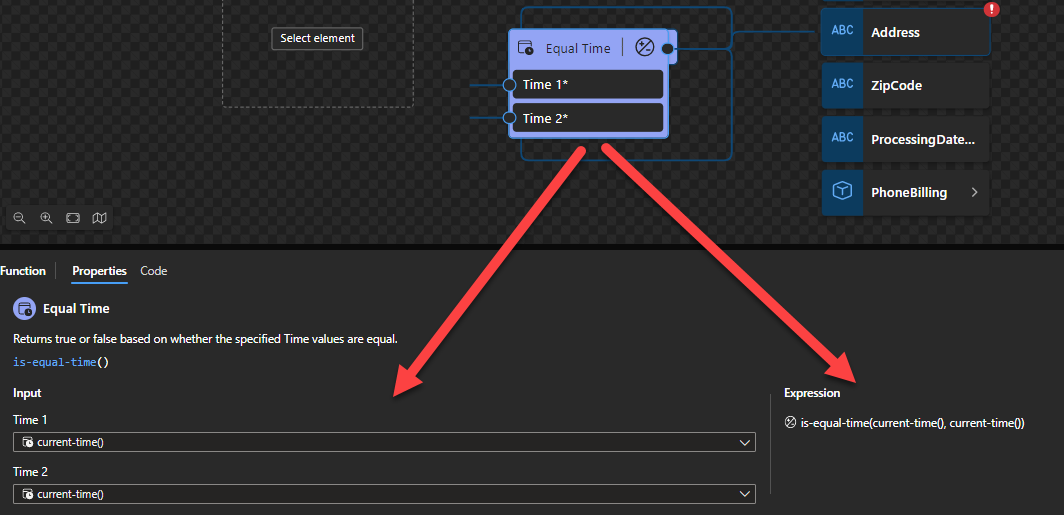Click the zoom out magnifier icon

coord(19,217)
